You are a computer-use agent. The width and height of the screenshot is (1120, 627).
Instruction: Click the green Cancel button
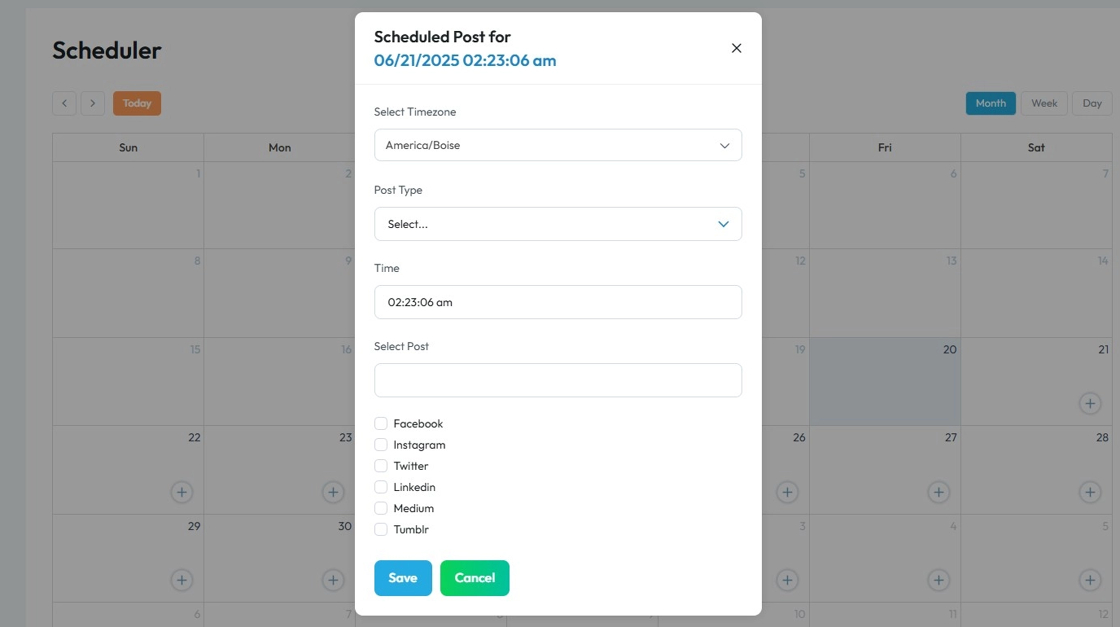point(474,578)
